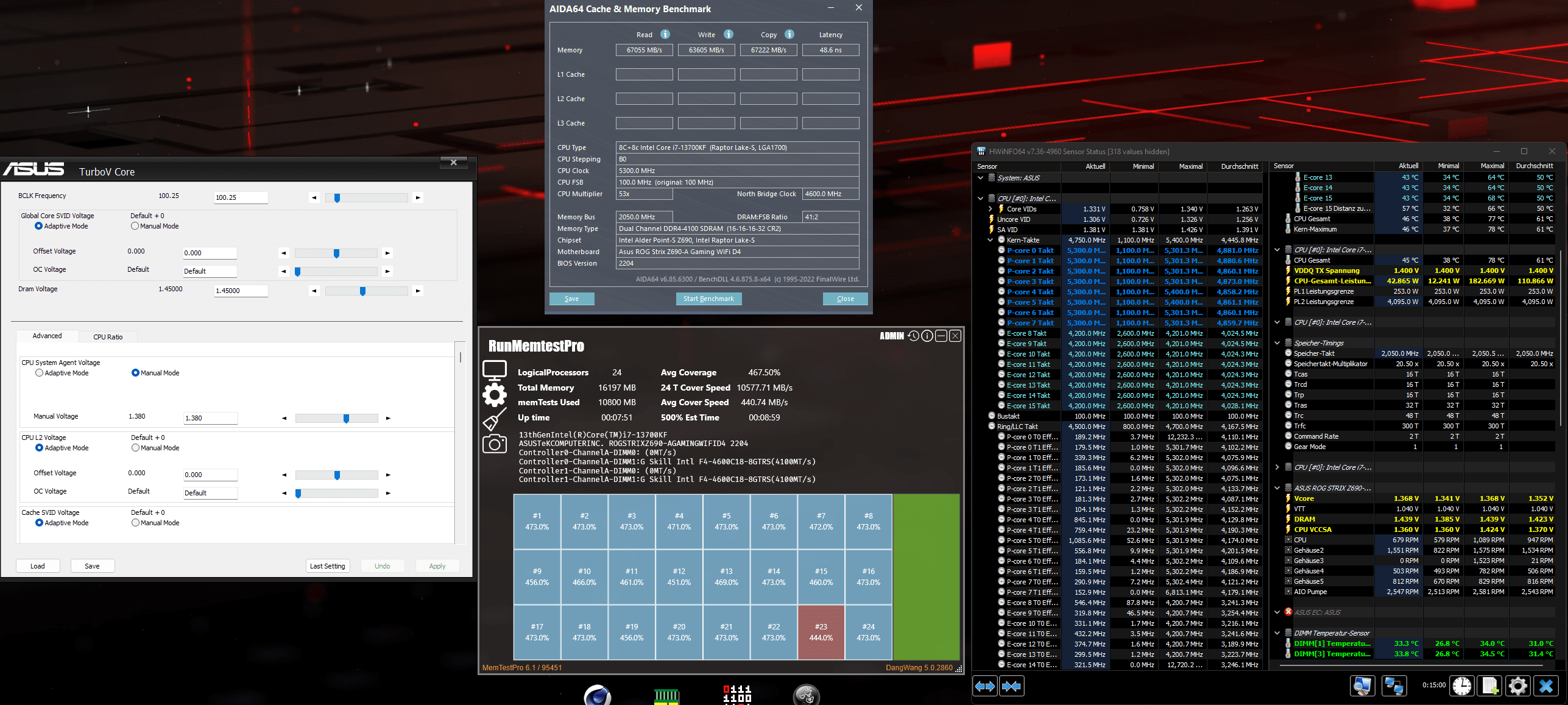The image size is (1568, 705).
Task: Click the Manual Voltage slider handle
Action: point(346,419)
